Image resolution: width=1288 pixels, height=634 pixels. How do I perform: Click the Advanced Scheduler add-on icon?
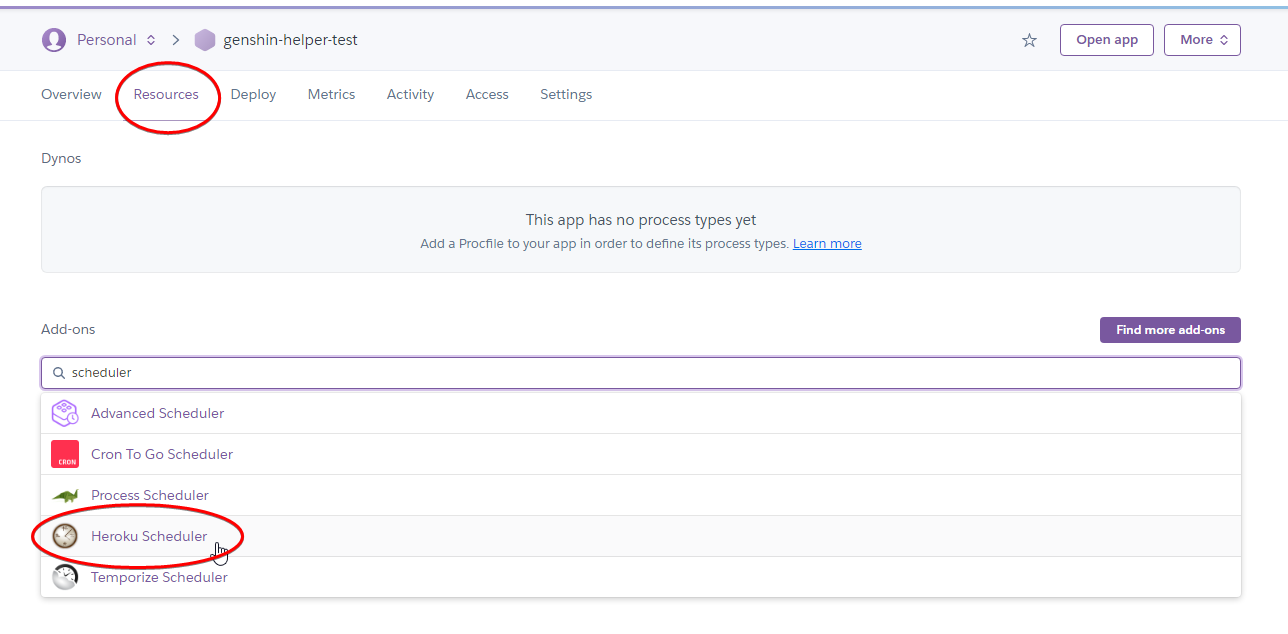pyautogui.click(x=65, y=413)
